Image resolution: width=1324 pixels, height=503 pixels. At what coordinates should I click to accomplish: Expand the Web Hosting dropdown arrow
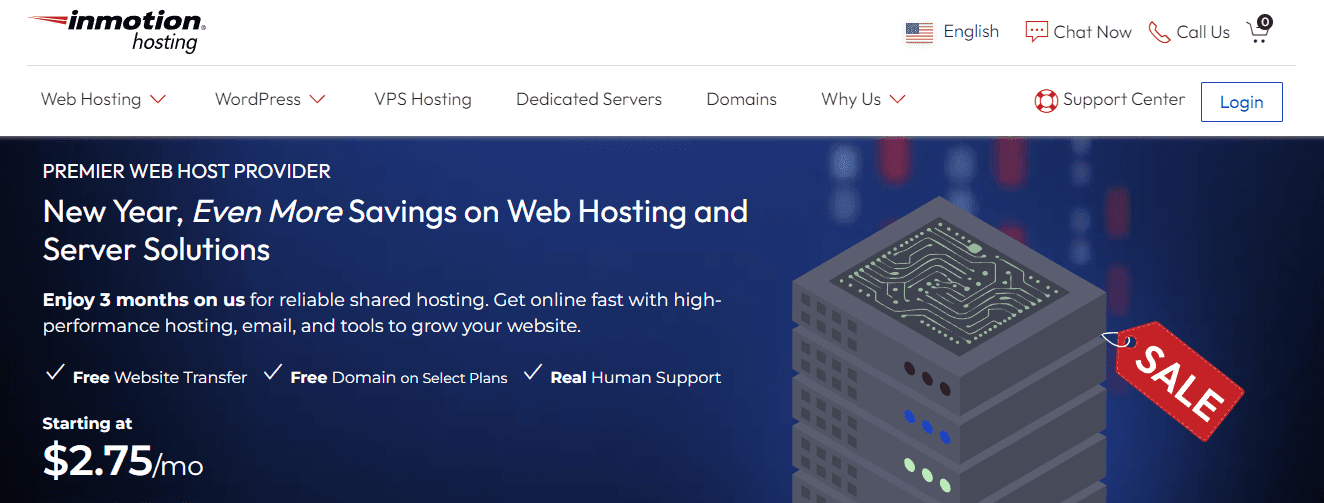tap(157, 100)
